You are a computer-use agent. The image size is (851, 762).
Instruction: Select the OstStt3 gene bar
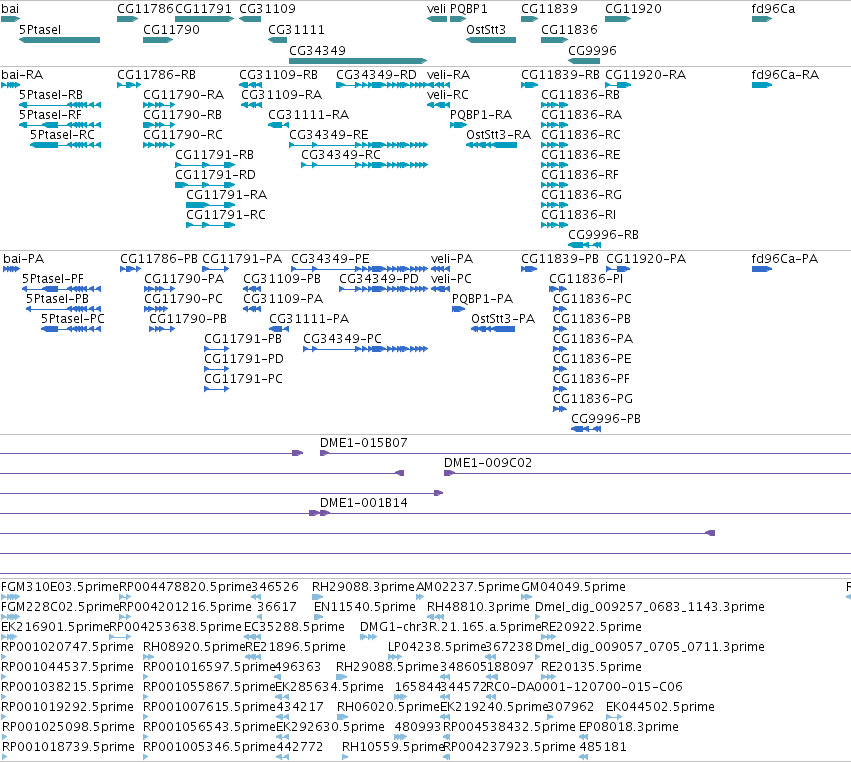[491, 40]
